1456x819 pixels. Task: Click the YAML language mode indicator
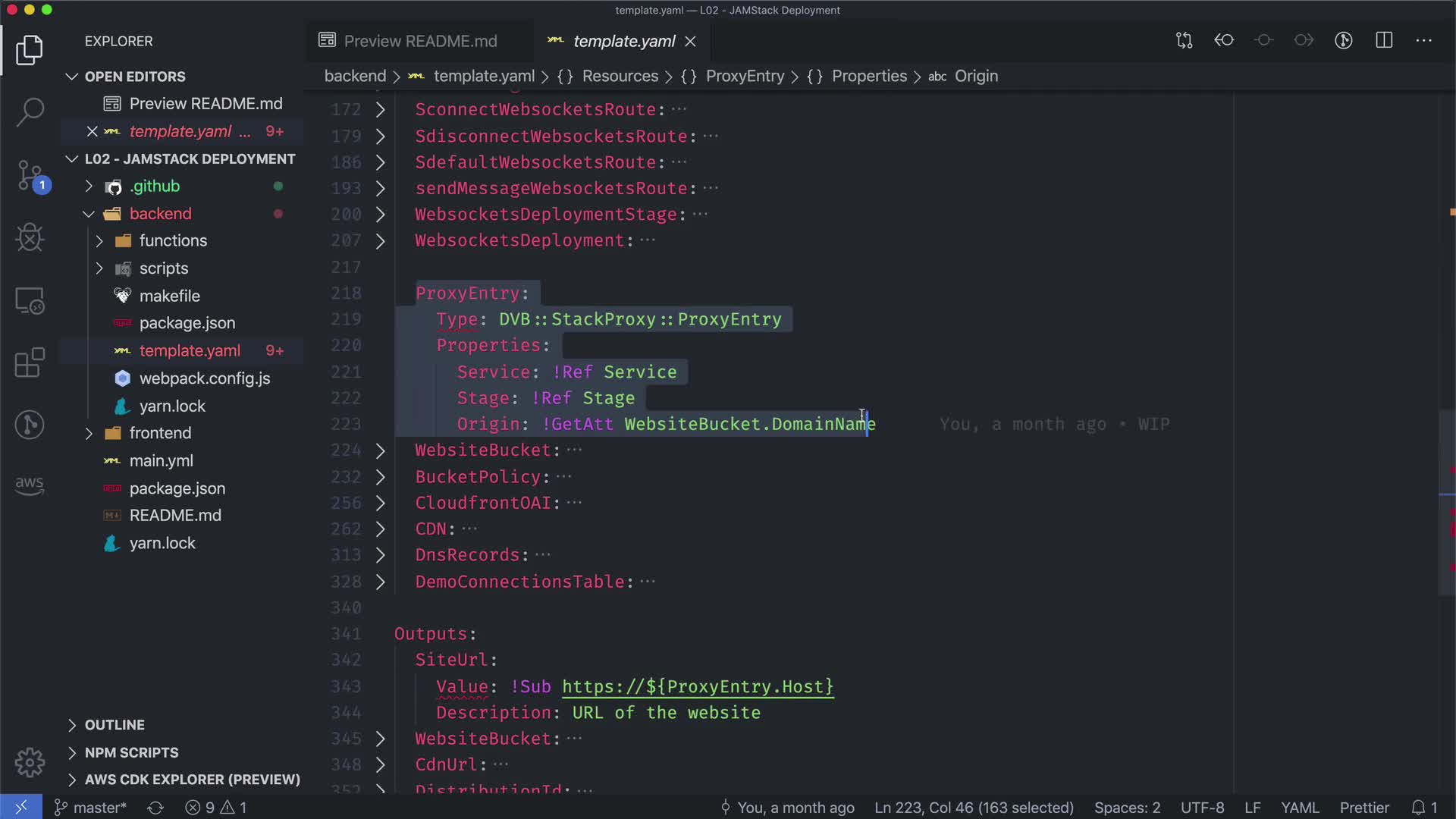1300,808
